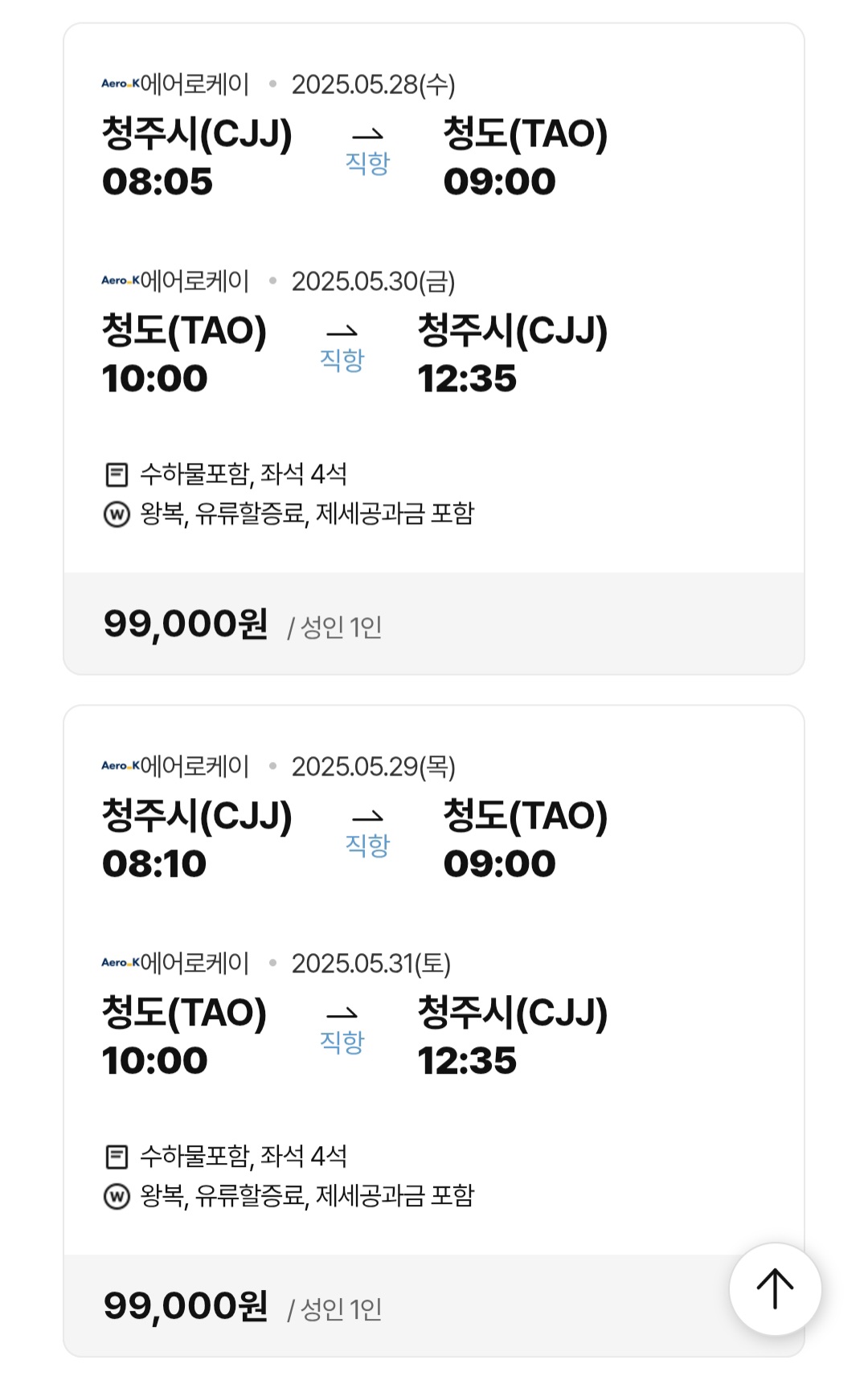Tap won currency icon in first card

point(117,514)
